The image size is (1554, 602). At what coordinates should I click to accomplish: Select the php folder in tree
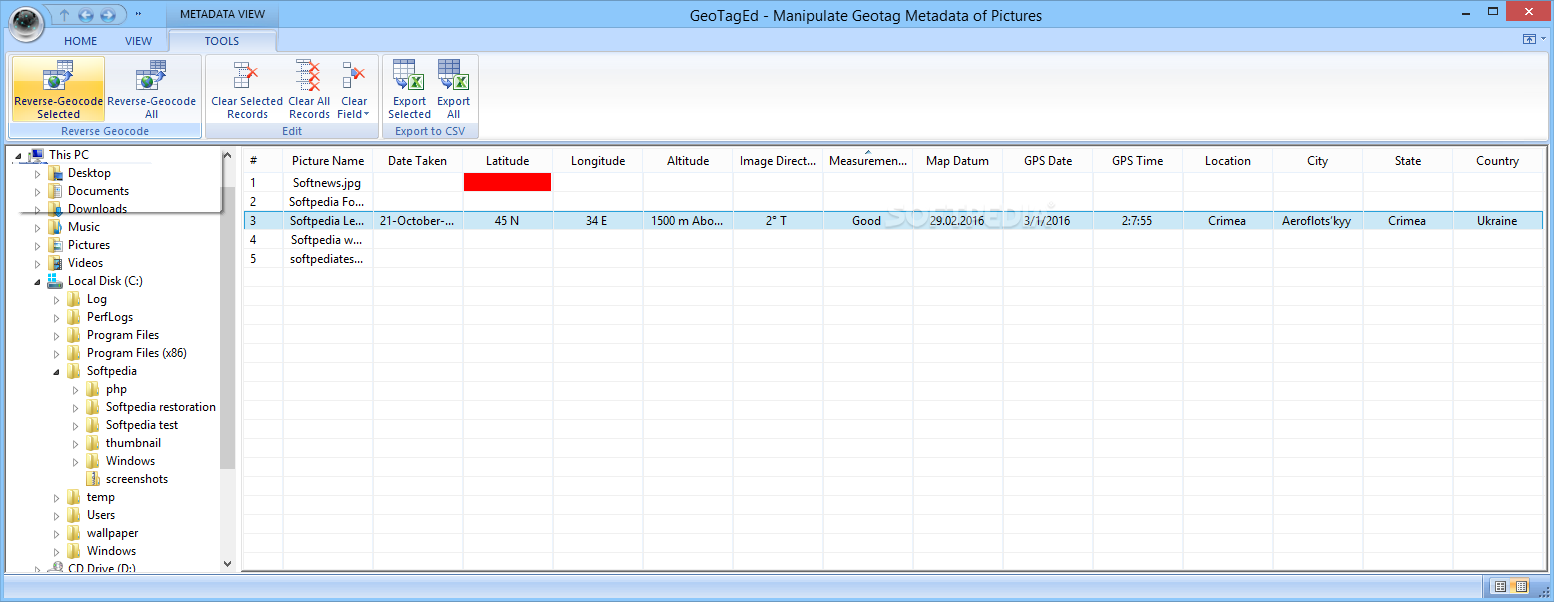click(116, 389)
